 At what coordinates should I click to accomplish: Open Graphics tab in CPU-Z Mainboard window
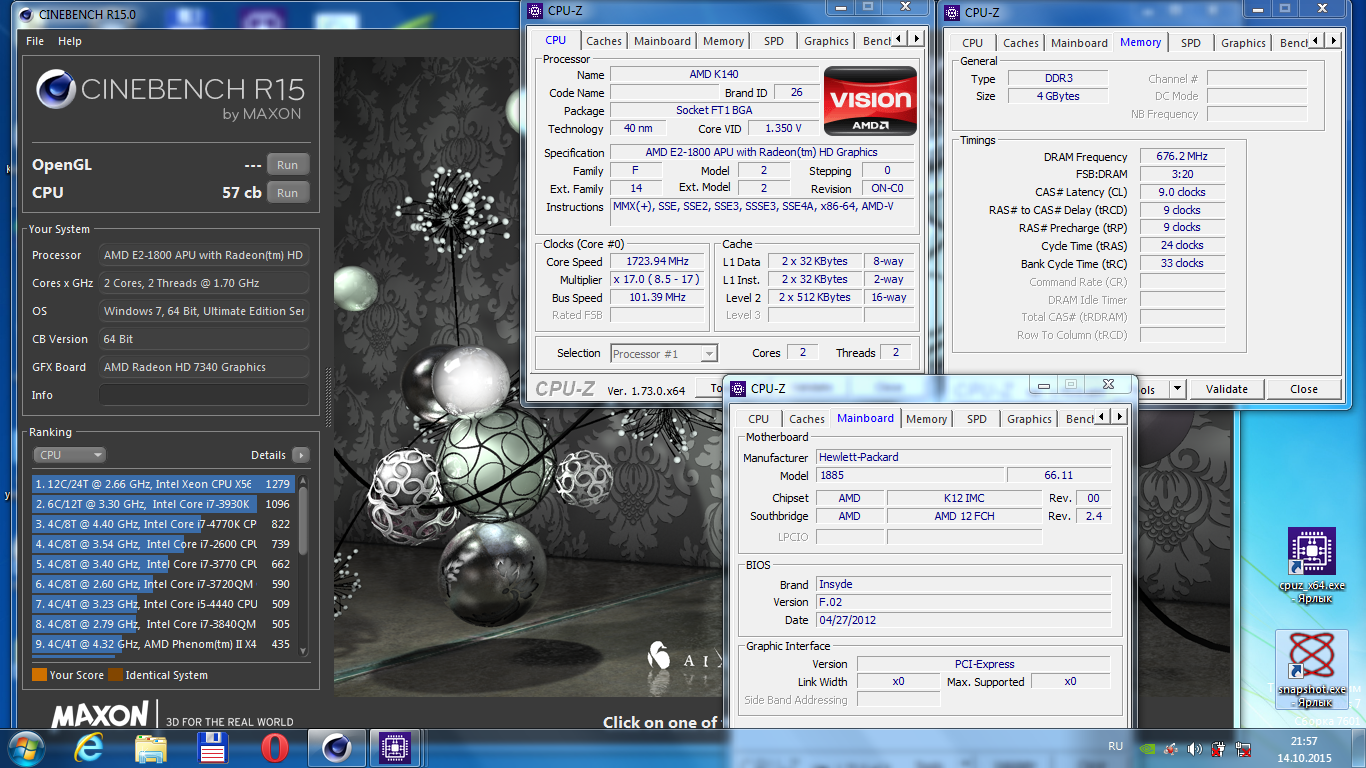[x=1029, y=419]
